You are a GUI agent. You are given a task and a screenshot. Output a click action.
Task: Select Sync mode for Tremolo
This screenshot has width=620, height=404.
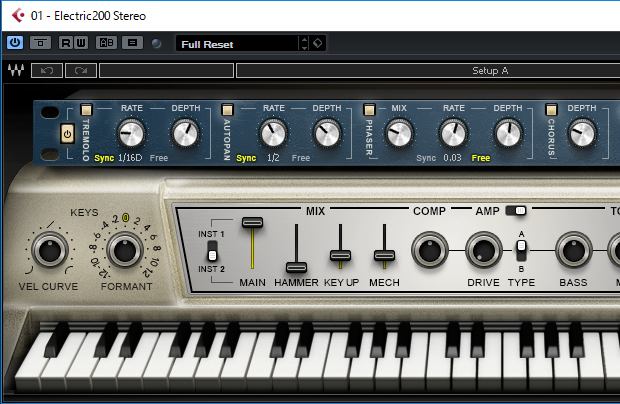coord(104,158)
